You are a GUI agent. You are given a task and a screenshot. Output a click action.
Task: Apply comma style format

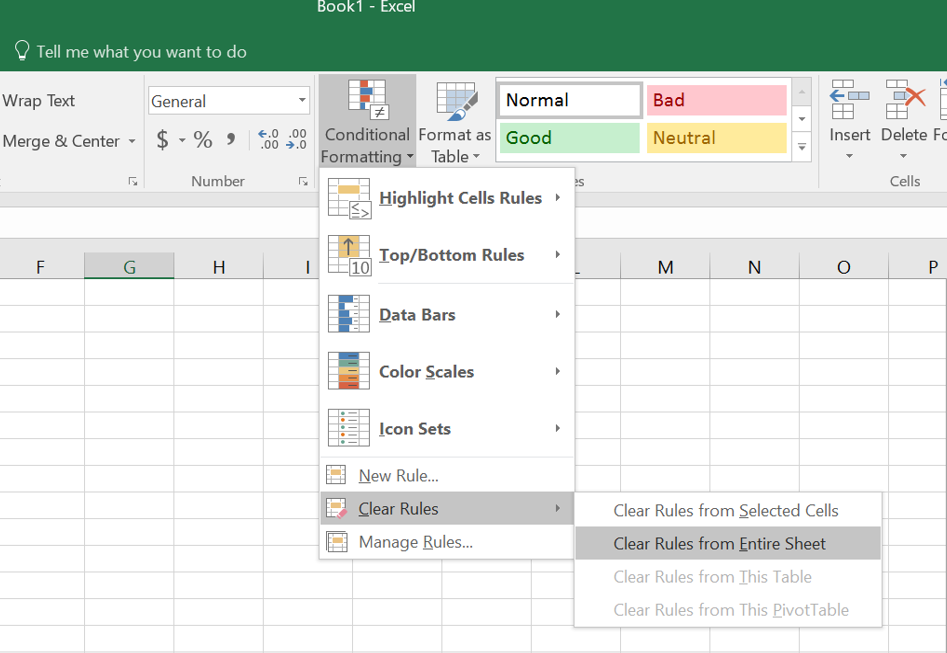[x=231, y=140]
